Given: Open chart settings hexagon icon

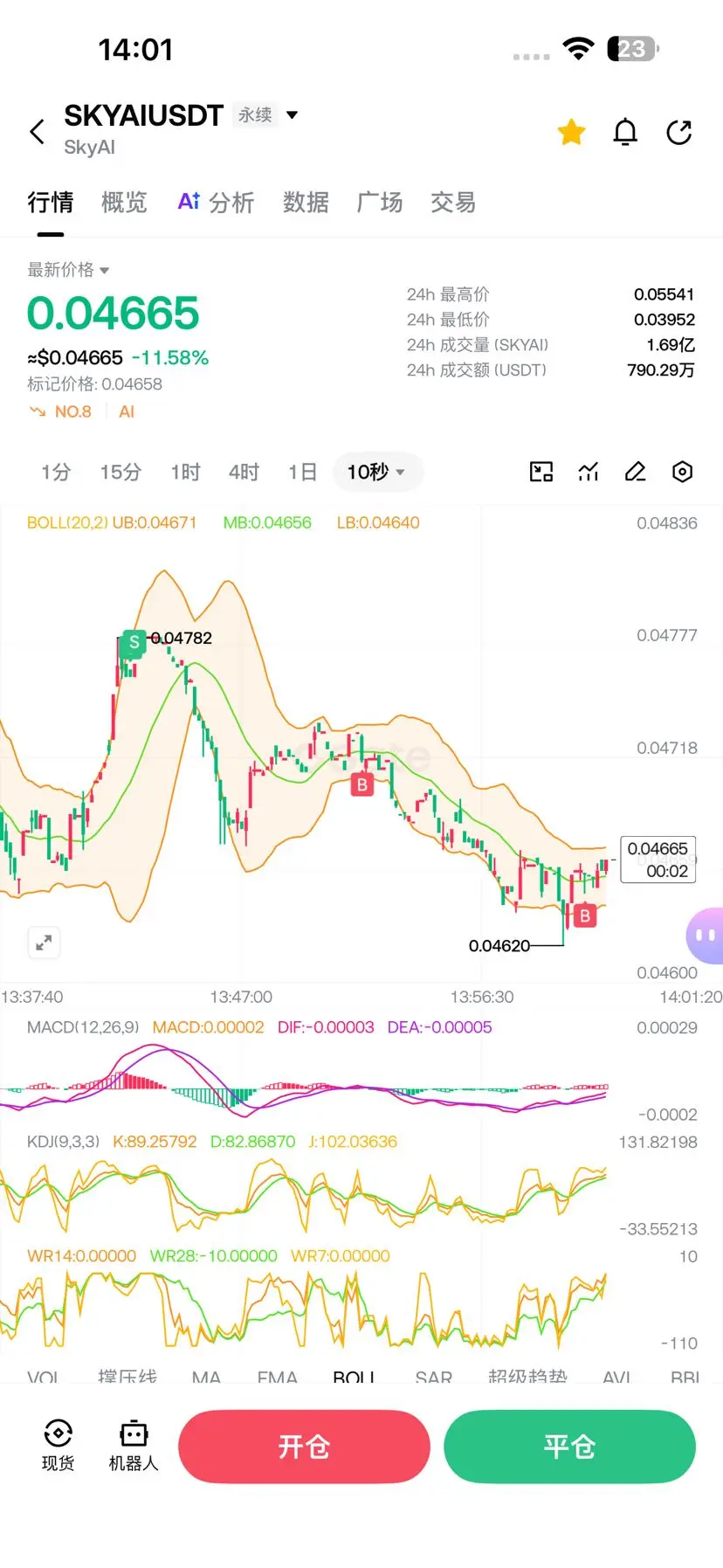Looking at the screenshot, I should coord(683,472).
